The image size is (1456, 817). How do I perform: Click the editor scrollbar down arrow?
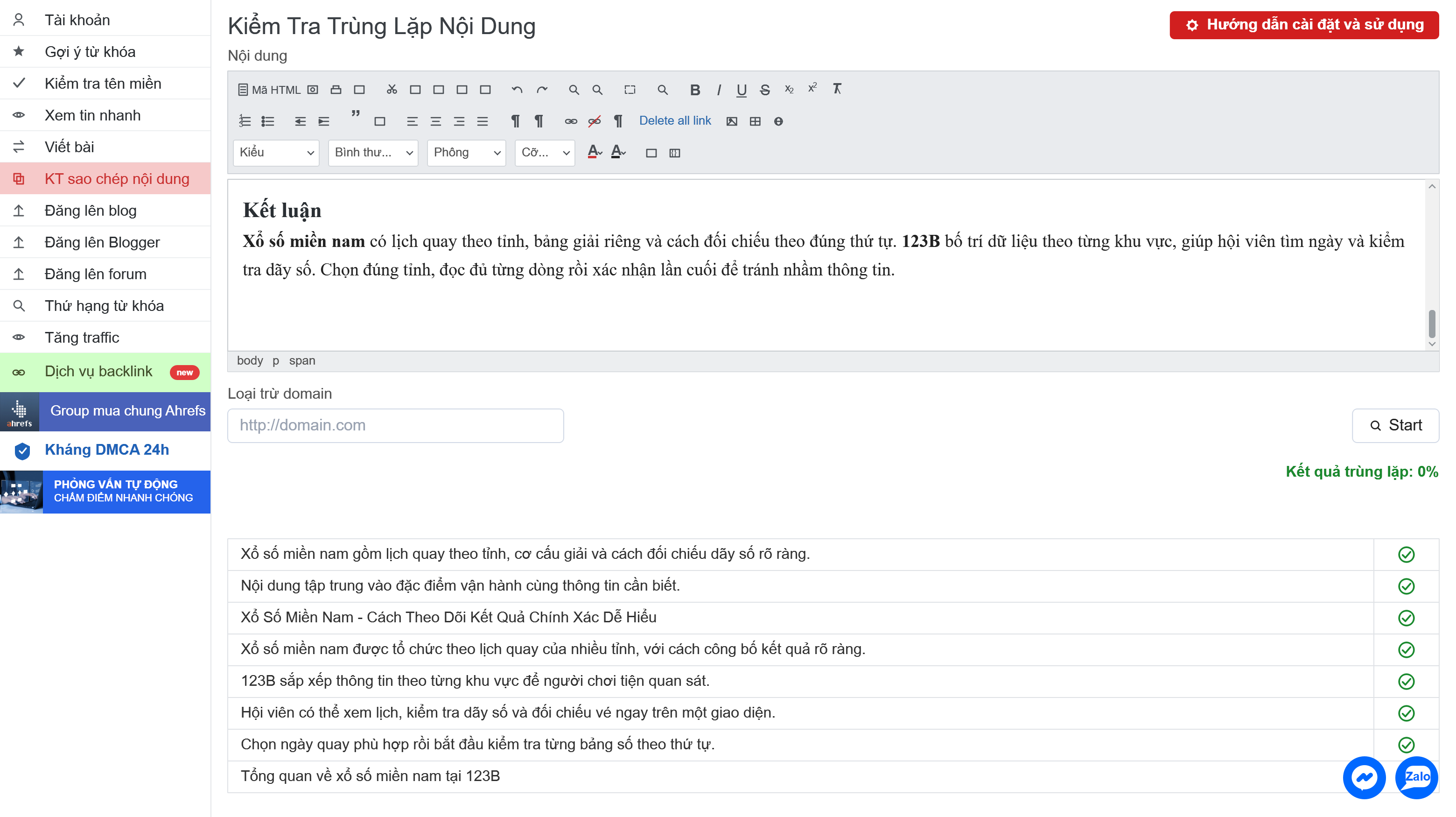[1432, 344]
